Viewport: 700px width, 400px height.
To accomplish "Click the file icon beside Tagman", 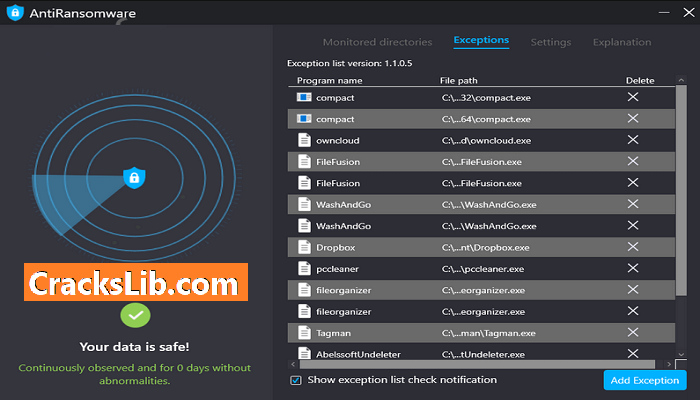I will tap(304, 333).
